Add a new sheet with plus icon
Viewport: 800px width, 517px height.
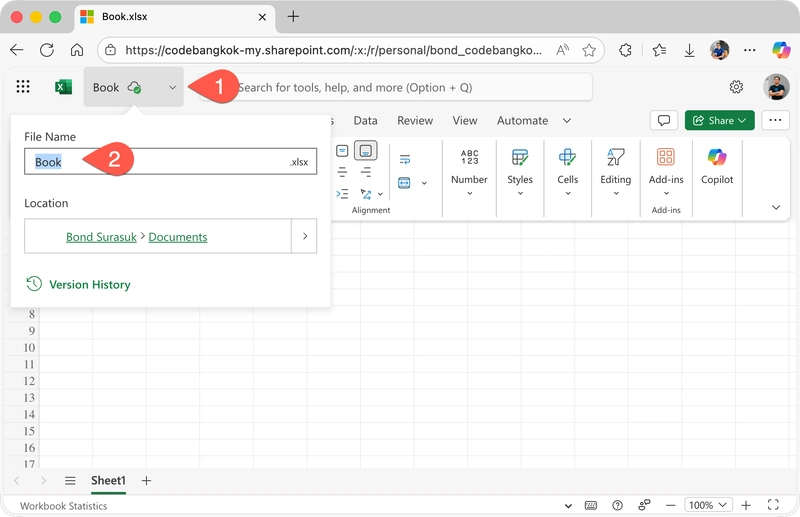(147, 481)
